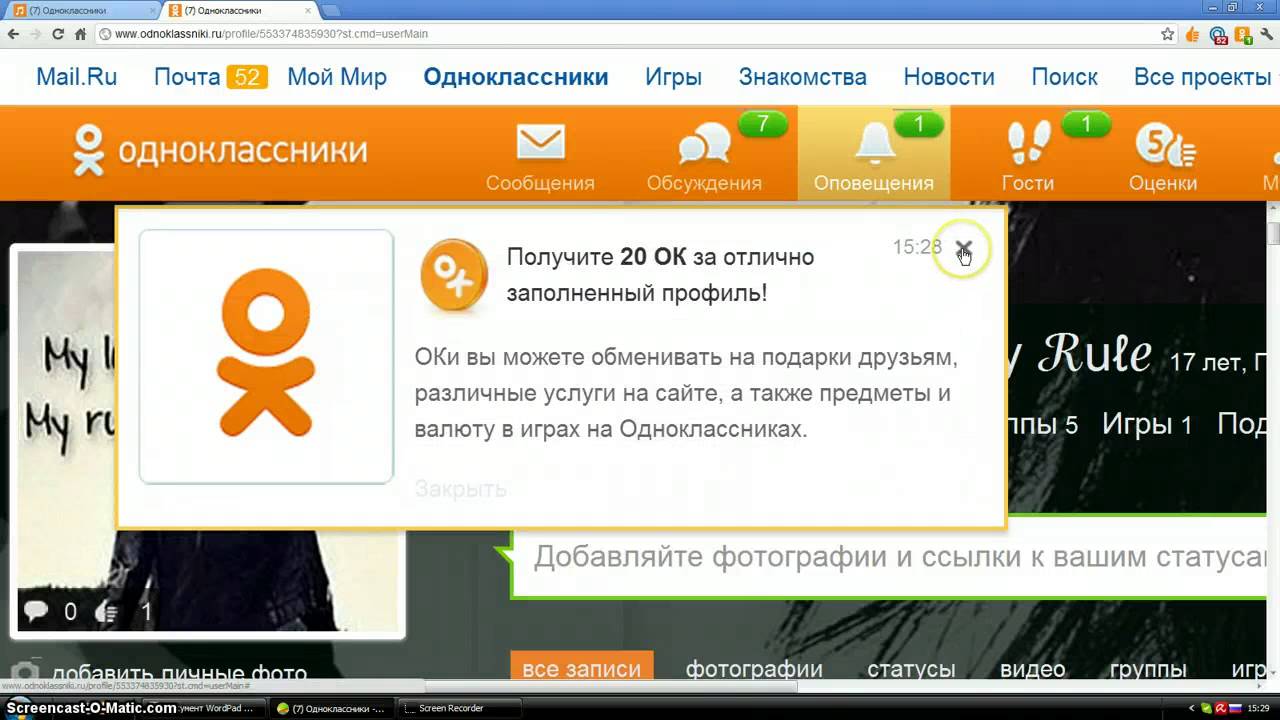Screen dimensions: 1280x720
Task: Click the large Odnoklassniki logo thumbnail in popup
Action: tap(266, 356)
